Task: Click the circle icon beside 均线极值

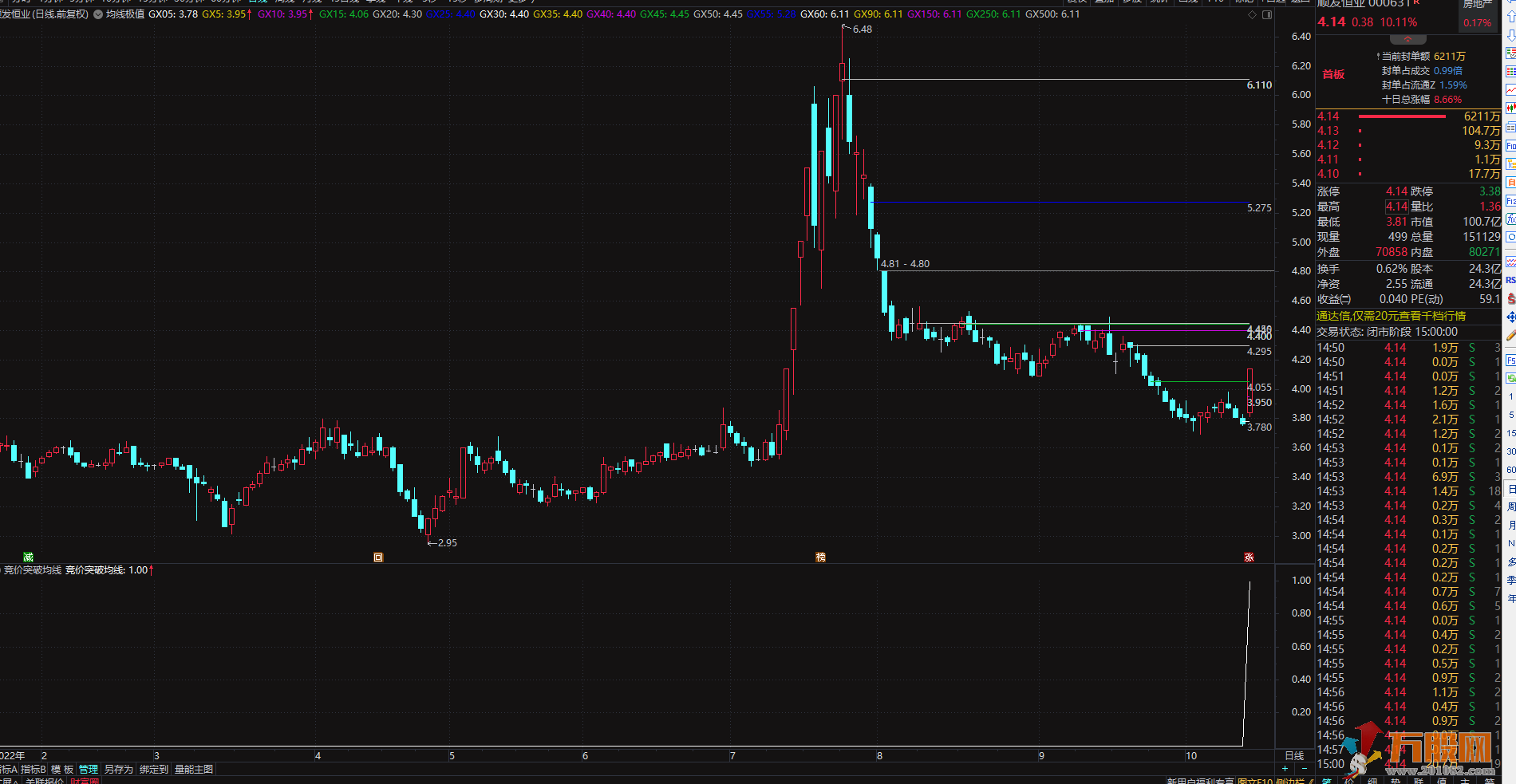Action: click(98, 14)
